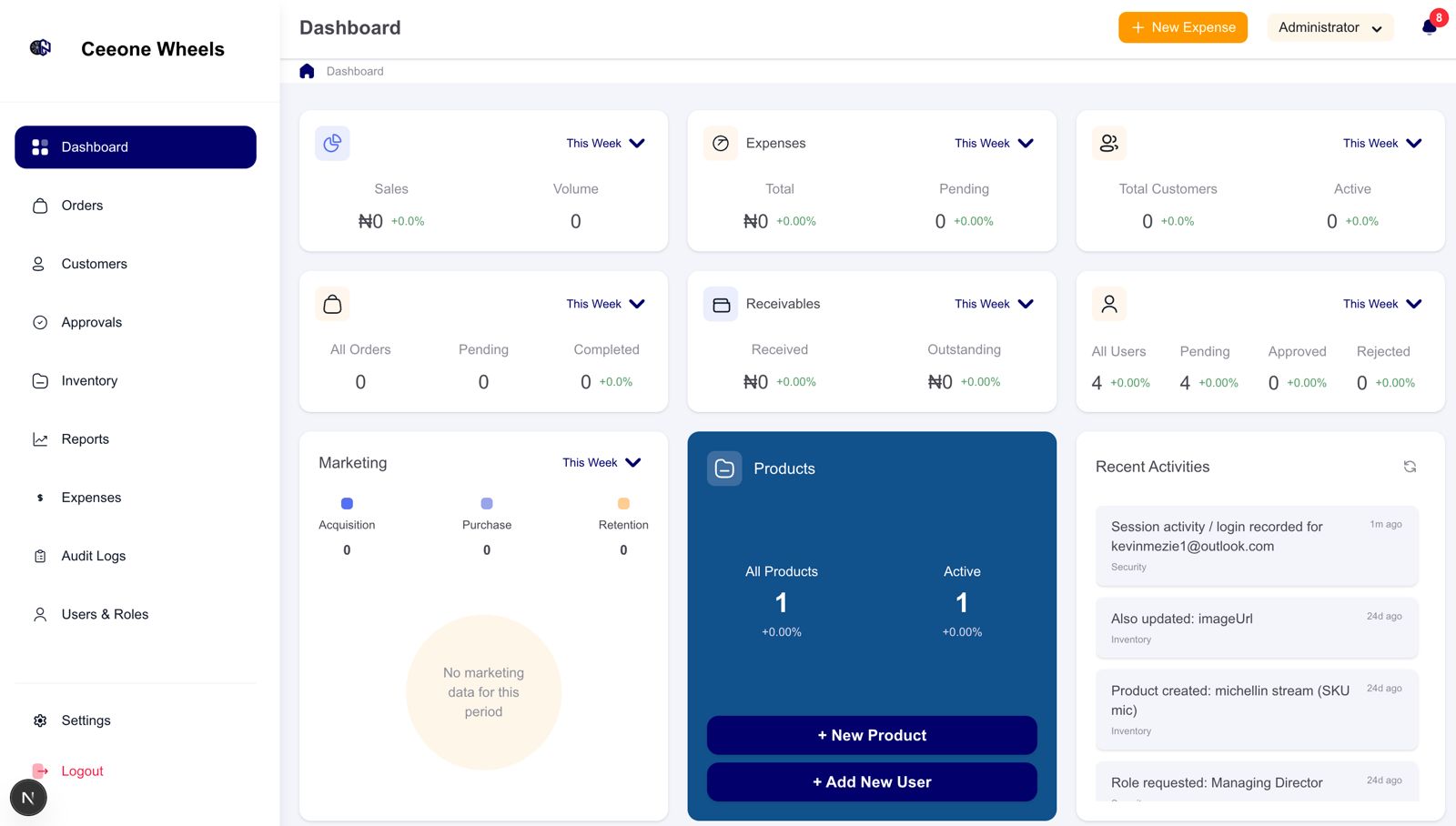1456x826 pixels.
Task: Click the red 8 notification badge
Action: coord(1439,17)
